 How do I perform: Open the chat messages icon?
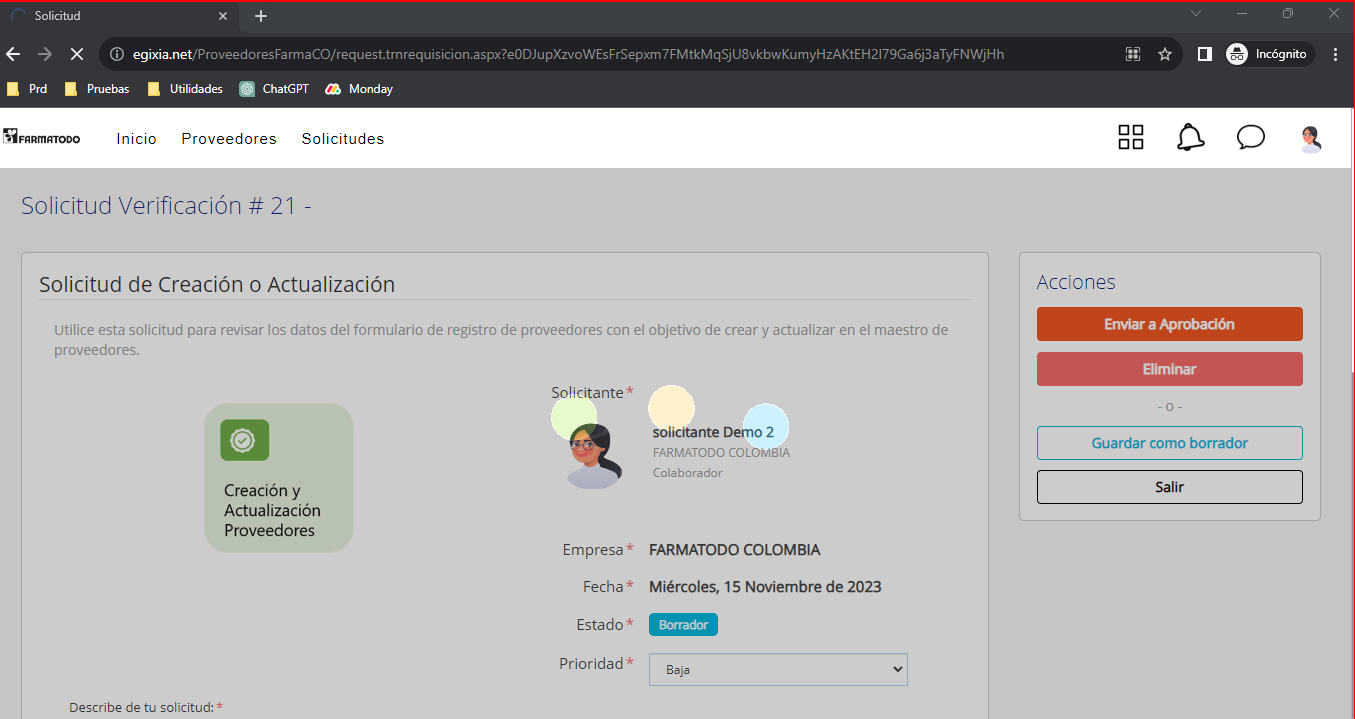pyautogui.click(x=1250, y=138)
